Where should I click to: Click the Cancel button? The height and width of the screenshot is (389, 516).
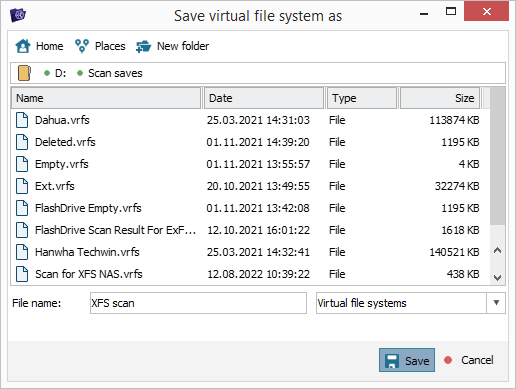pyautogui.click(x=469, y=360)
